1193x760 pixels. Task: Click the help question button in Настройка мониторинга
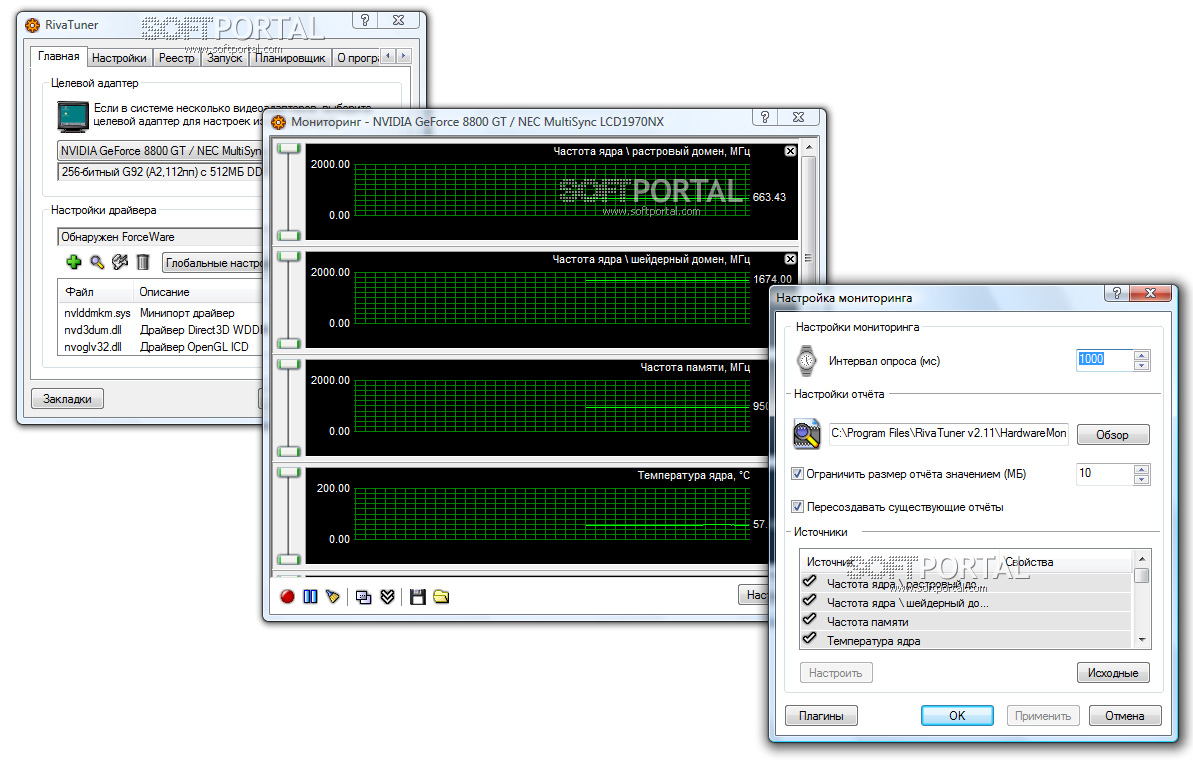point(1116,294)
